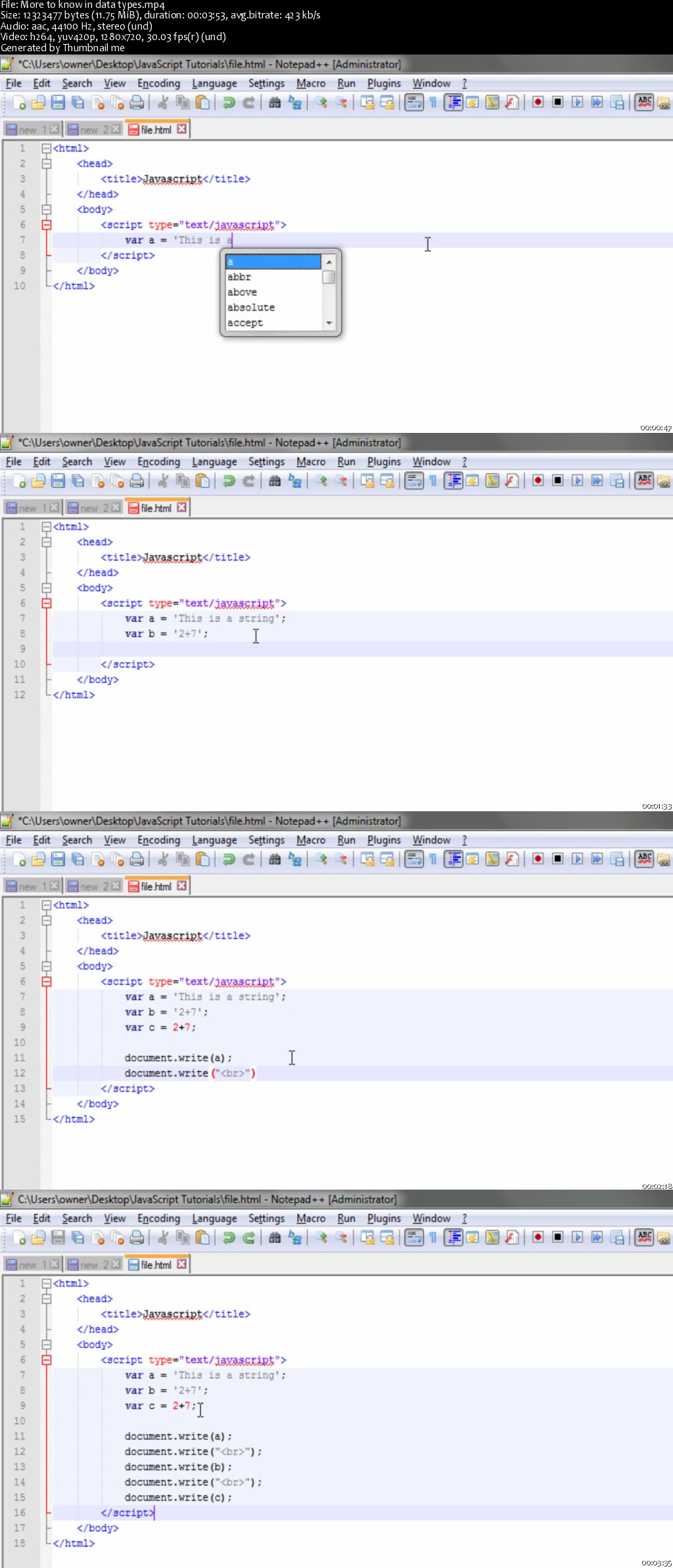Click the Cut scissors icon in the 00:01:33 frame
Screen dimensions: 673x1568
tap(162, 481)
